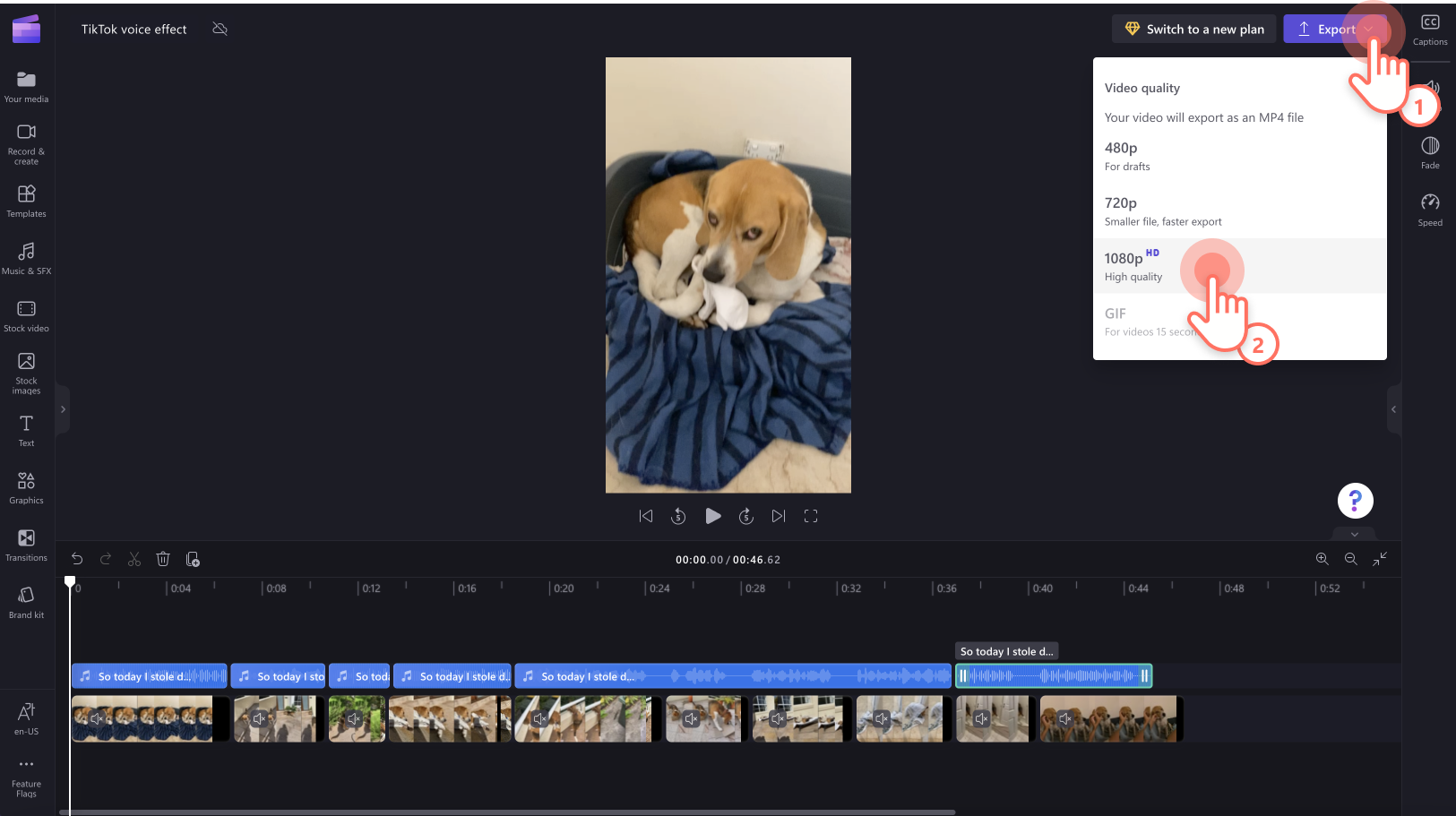Screen dimensions: 1456x816
Task: Play the video preview
Action: click(712, 516)
